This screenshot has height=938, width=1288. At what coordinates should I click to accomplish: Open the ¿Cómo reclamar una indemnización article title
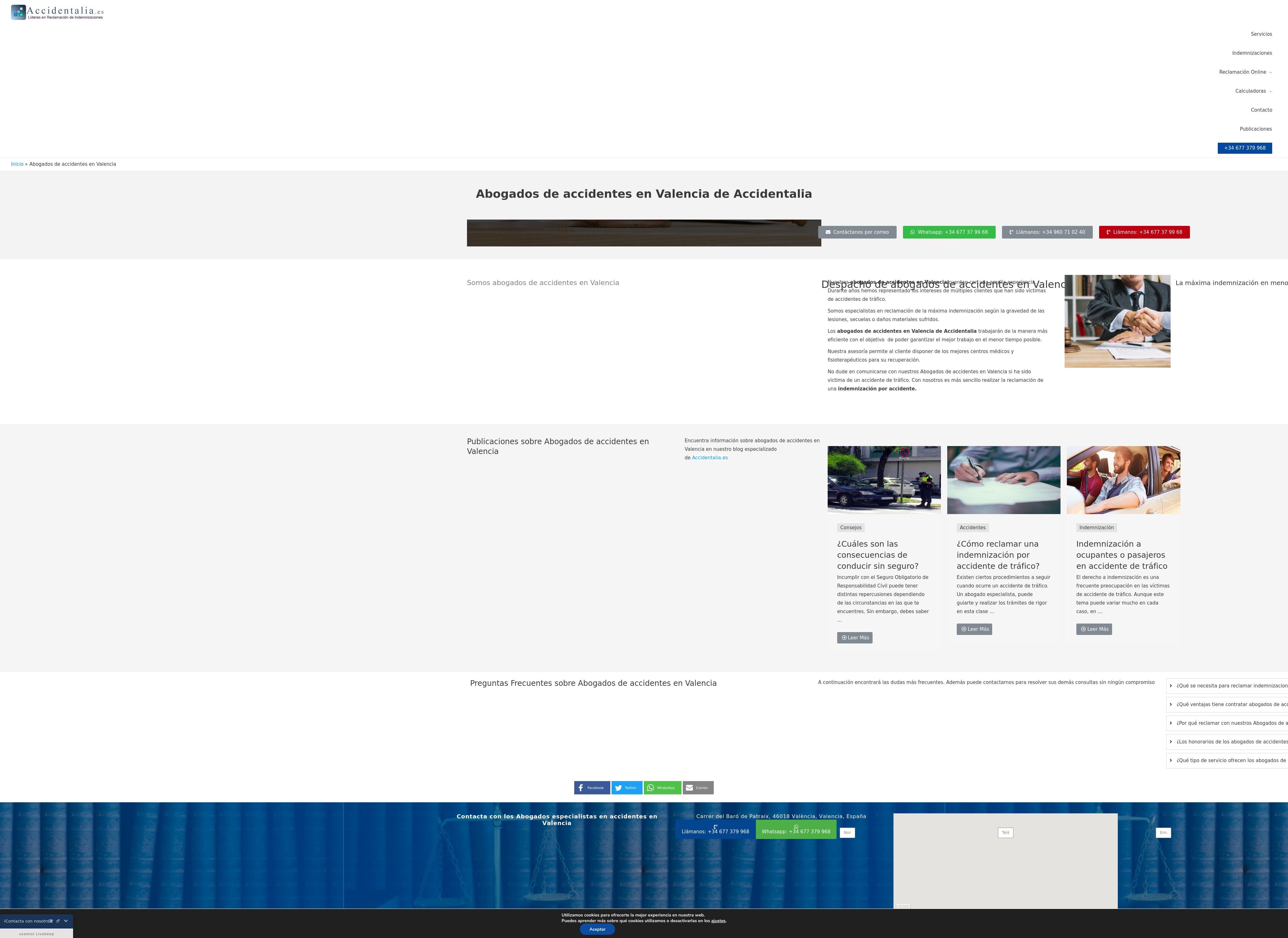tap(998, 555)
